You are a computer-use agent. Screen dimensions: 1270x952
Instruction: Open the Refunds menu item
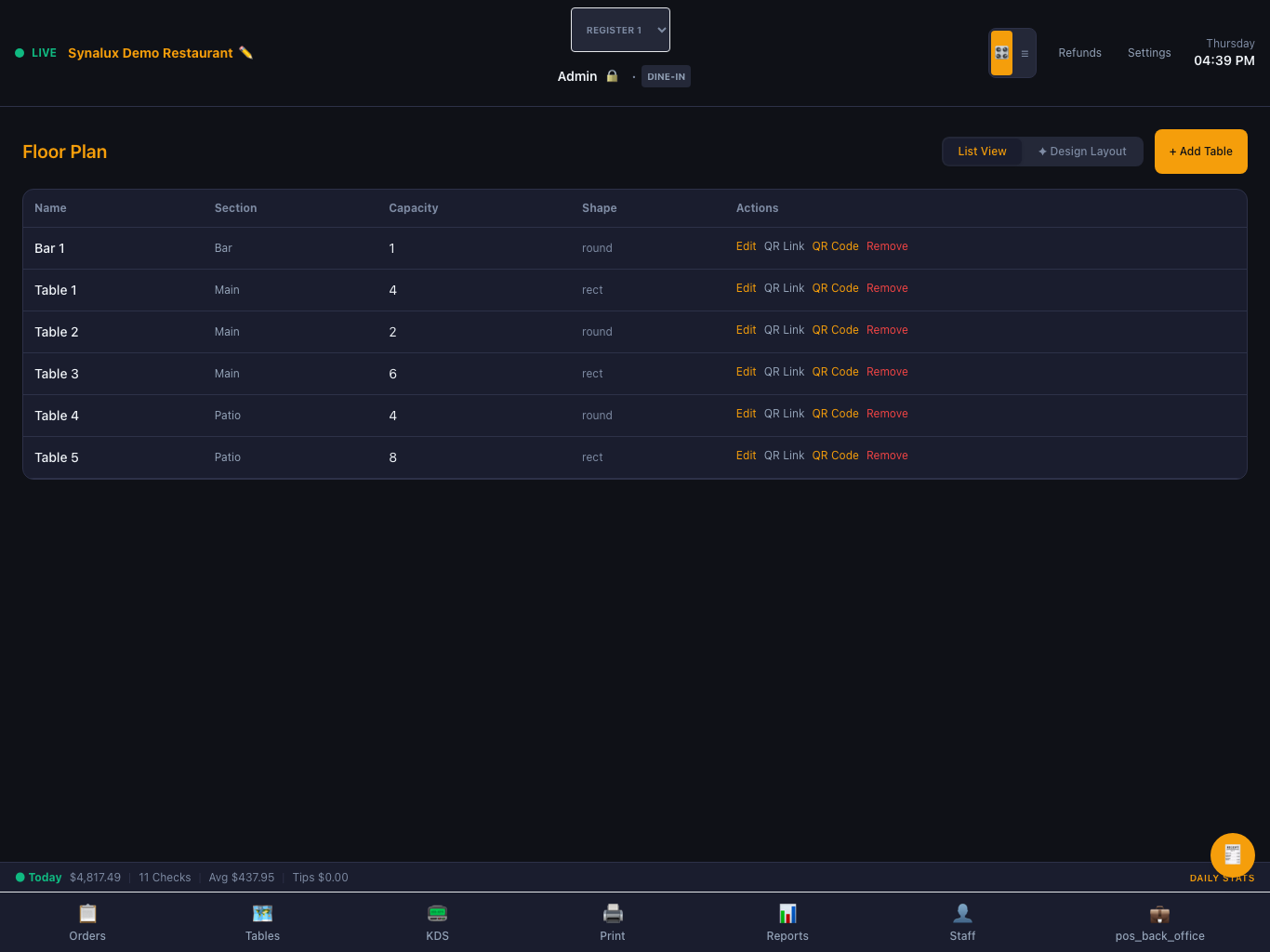[1079, 53]
